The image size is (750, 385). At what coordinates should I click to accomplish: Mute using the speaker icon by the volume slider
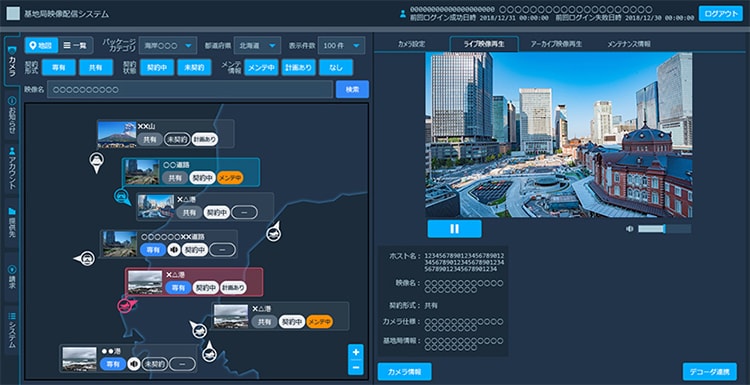(x=629, y=229)
